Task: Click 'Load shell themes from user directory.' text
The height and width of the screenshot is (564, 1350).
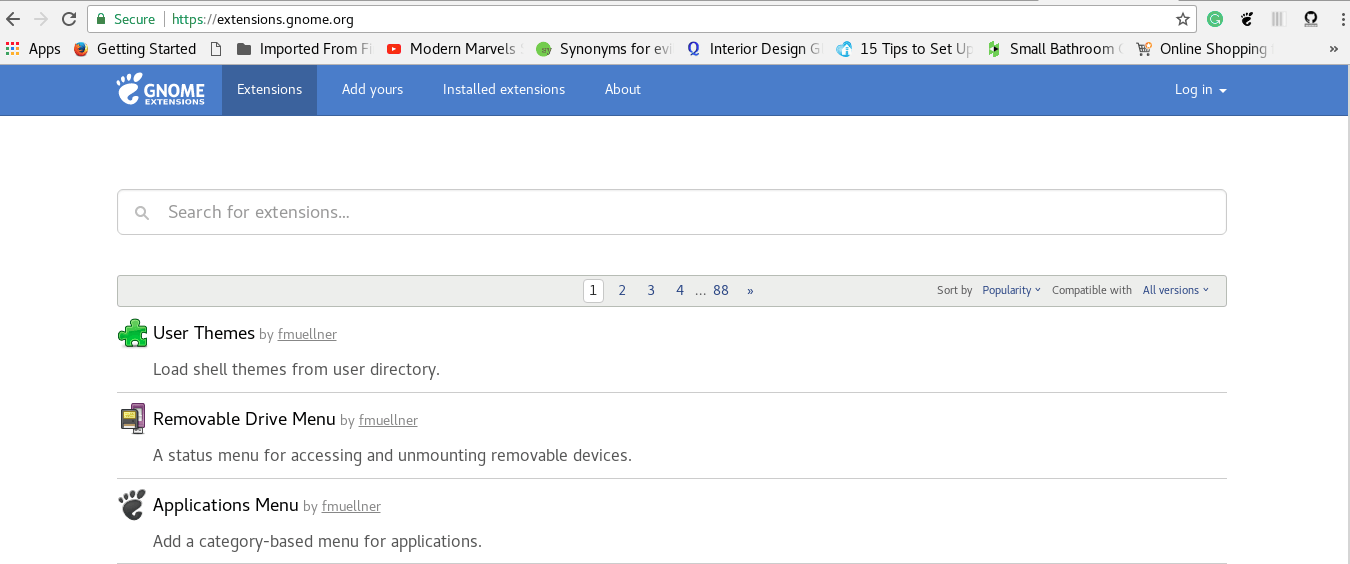Action: (x=296, y=369)
